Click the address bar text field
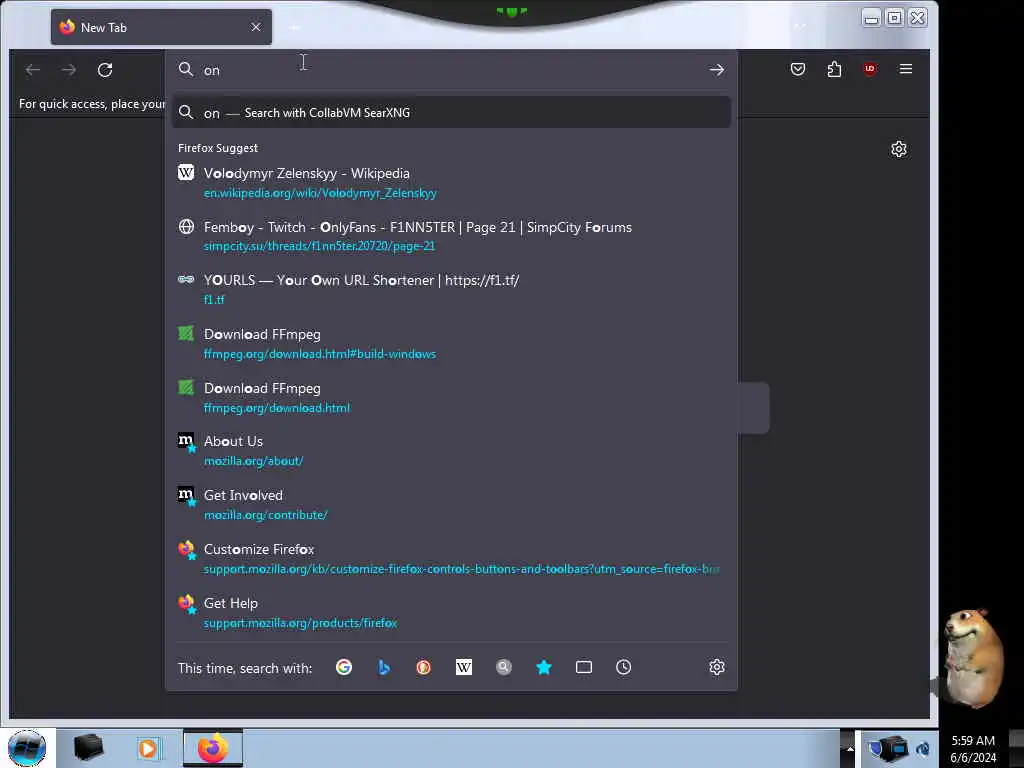 451,70
